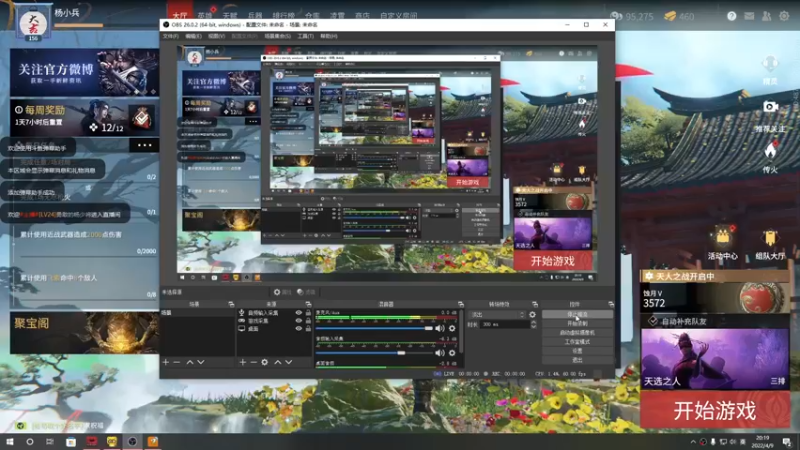The width and height of the screenshot is (800, 450).
Task: Remove the selected source with the minus icon in OBS Sources panel
Action: [x=254, y=362]
